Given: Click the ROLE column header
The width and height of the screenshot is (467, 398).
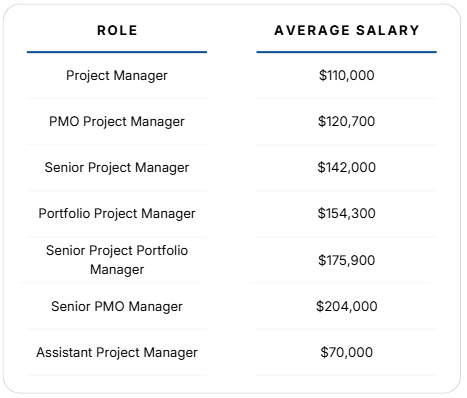Looking at the screenshot, I should pos(117,30).
